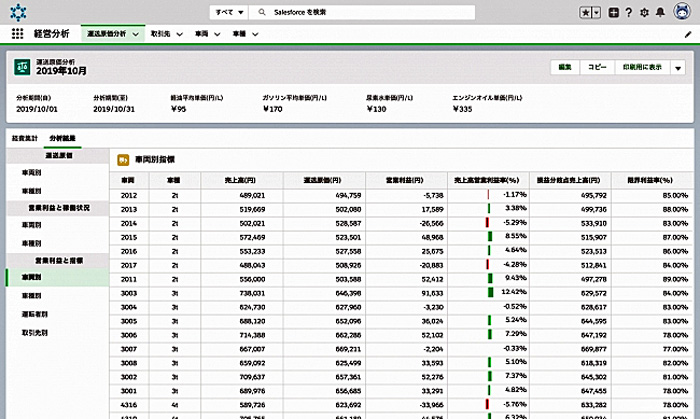Click the pencil icon to edit navigation
The image size is (700, 419).
[x=688, y=34]
